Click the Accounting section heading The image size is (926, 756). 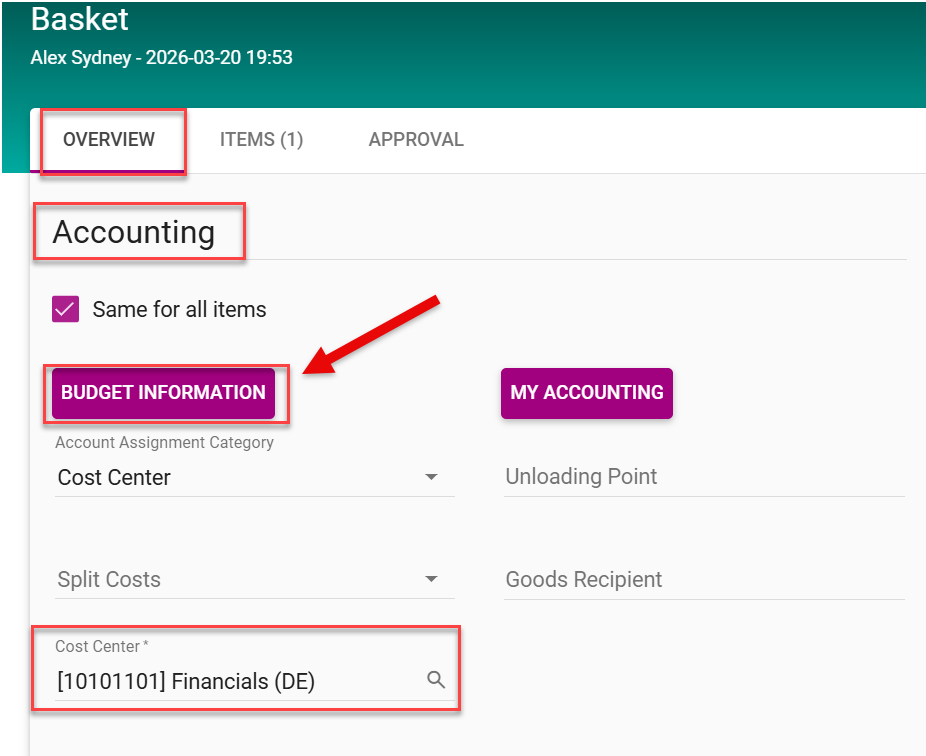click(x=134, y=233)
